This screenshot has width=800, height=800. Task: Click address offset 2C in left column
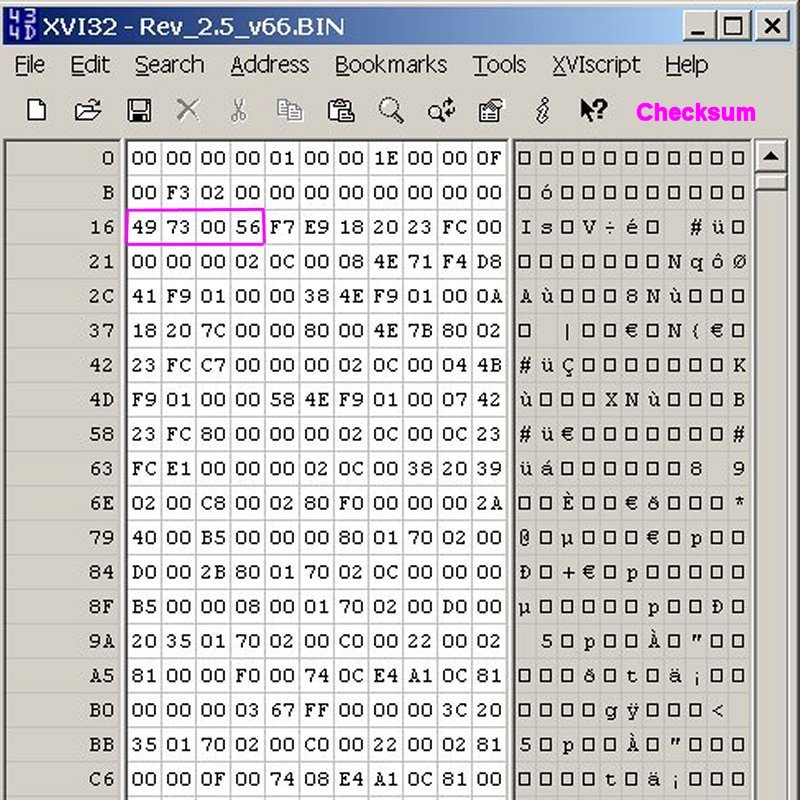(x=101, y=296)
